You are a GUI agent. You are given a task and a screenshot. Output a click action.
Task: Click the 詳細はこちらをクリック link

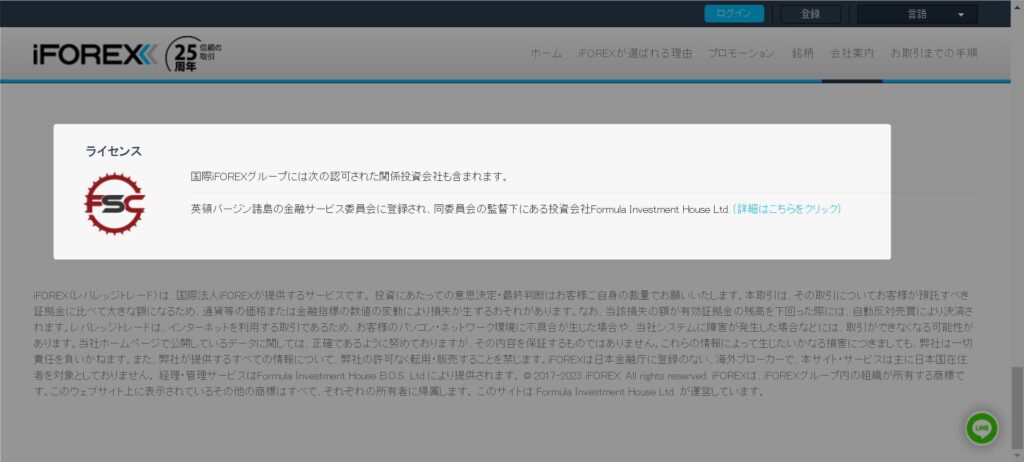pos(787,209)
